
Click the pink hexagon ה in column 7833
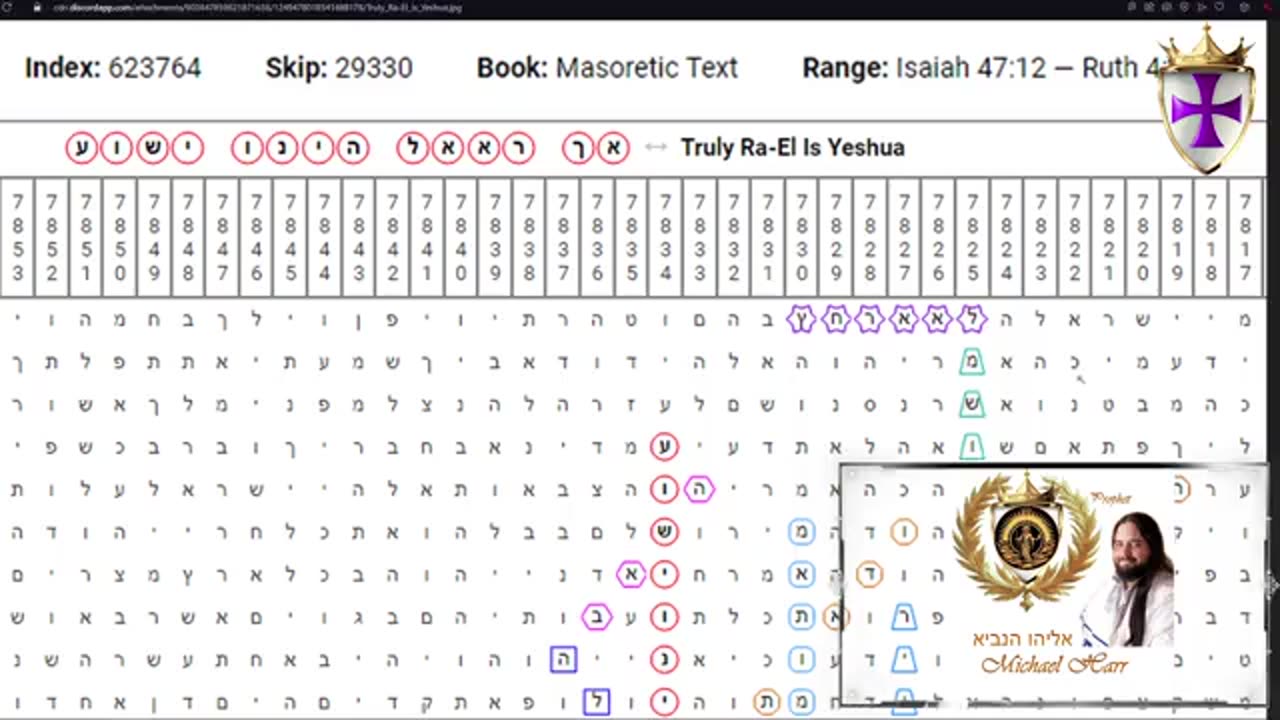(699, 489)
